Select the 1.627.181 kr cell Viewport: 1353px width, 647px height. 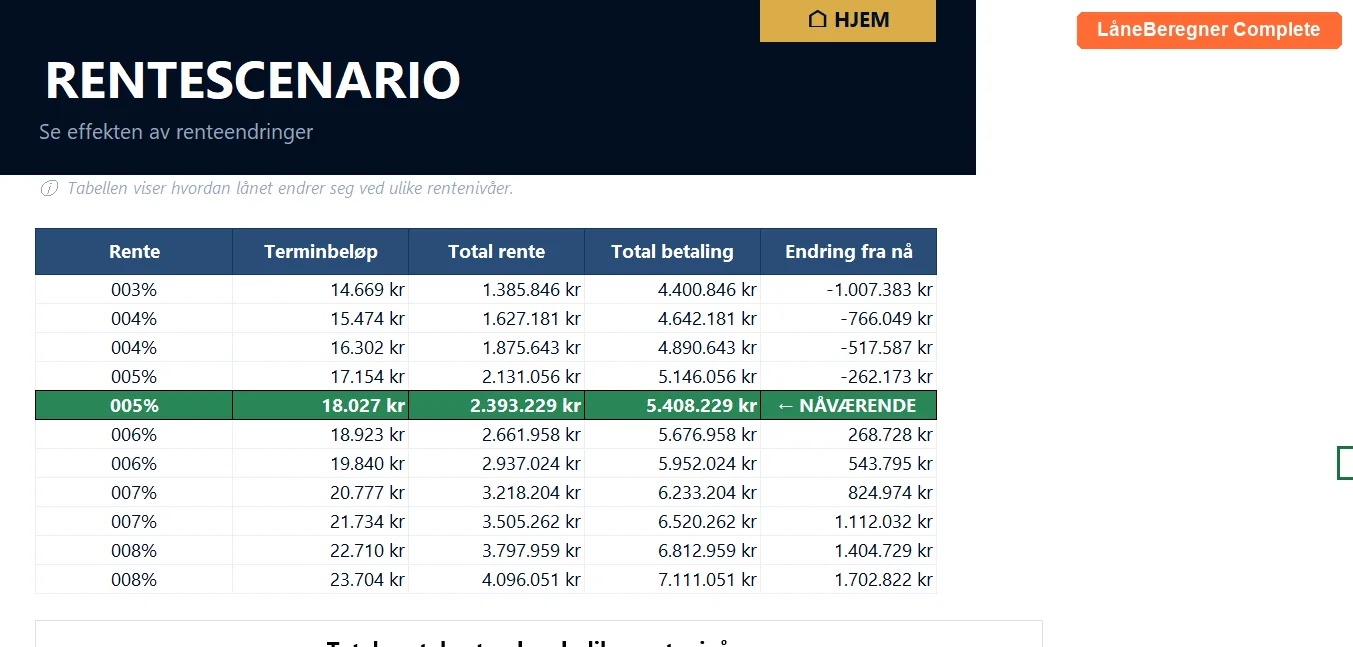point(497,319)
